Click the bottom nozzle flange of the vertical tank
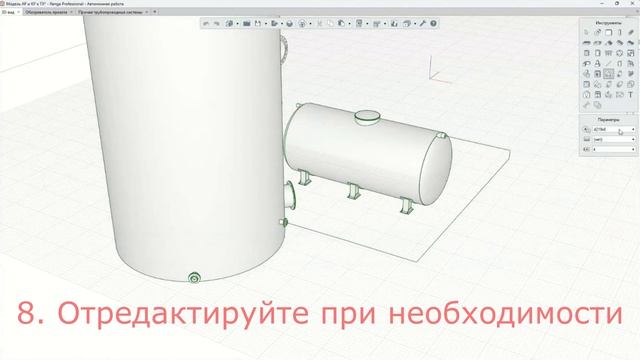This screenshot has width=640, height=360. tap(194, 278)
